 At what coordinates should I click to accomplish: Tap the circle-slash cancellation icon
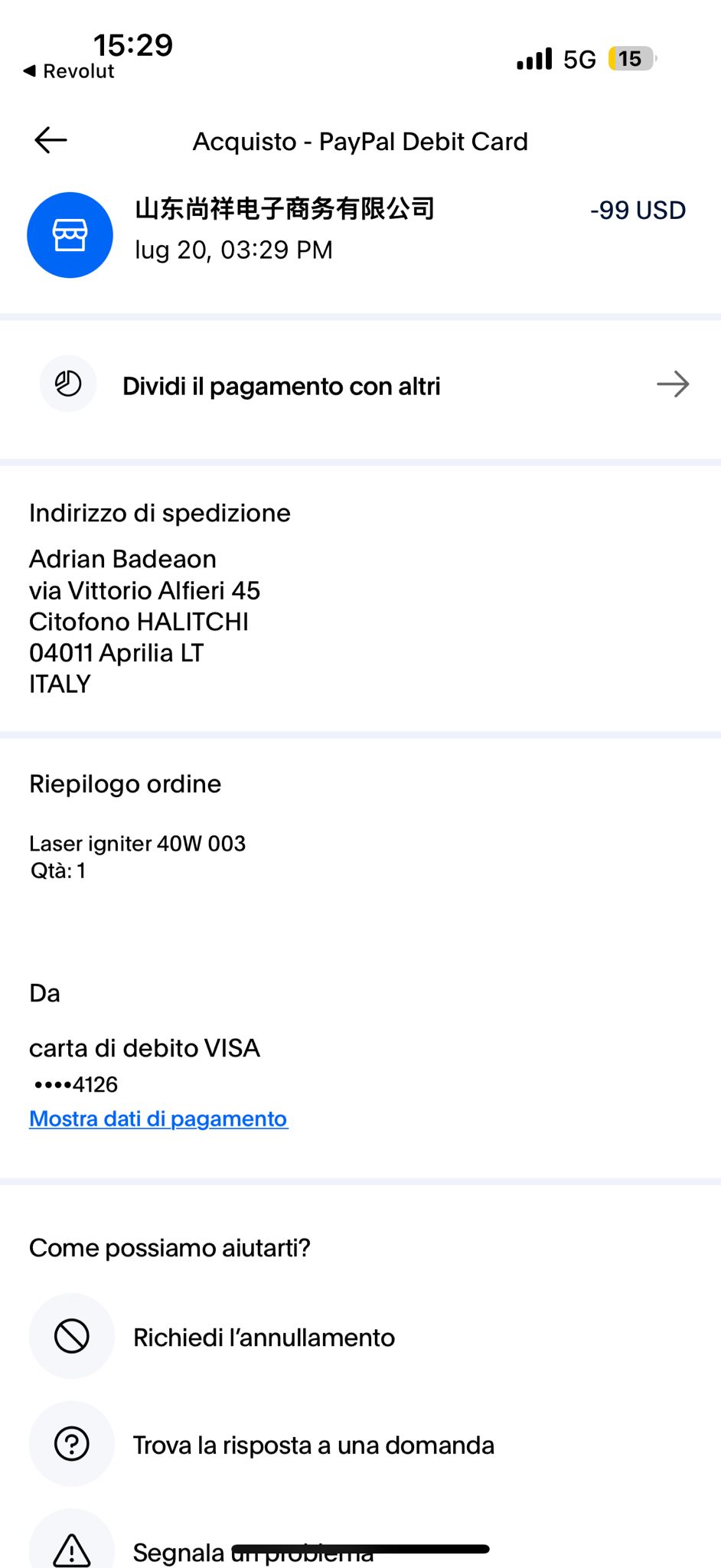pos(72,1336)
